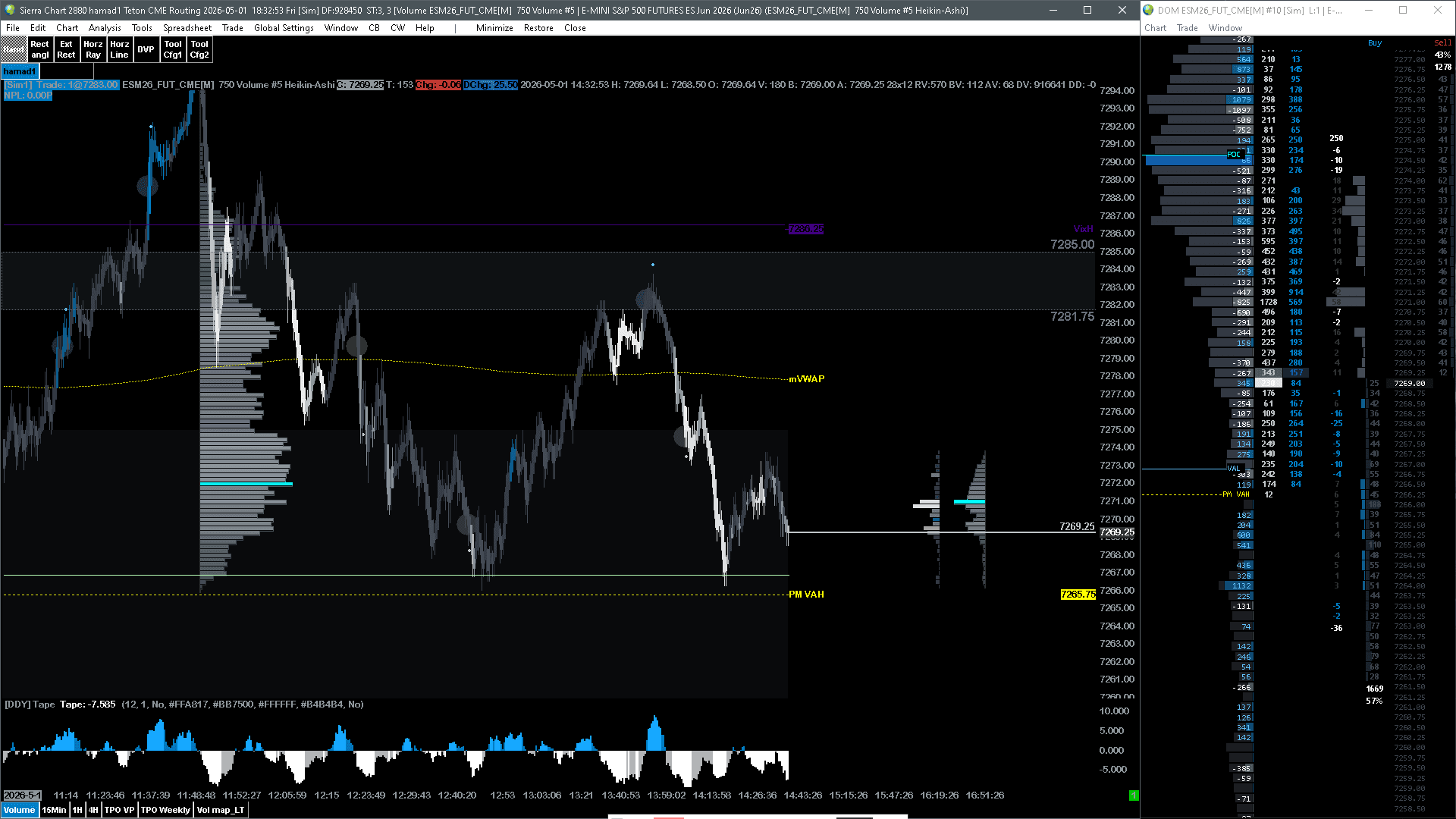Click Minimize in the menu bar

click(x=494, y=28)
